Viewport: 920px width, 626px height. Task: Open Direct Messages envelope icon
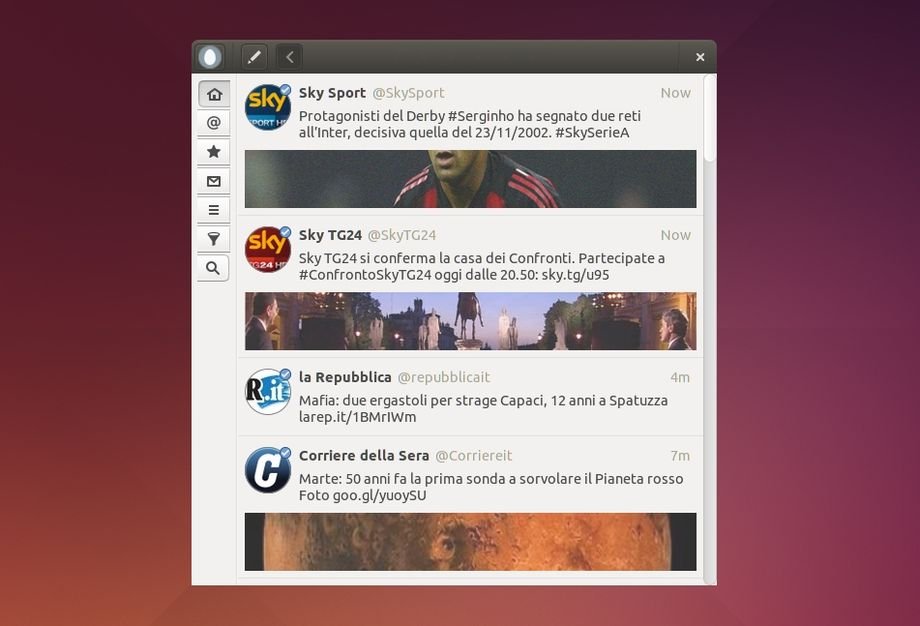pyautogui.click(x=213, y=181)
